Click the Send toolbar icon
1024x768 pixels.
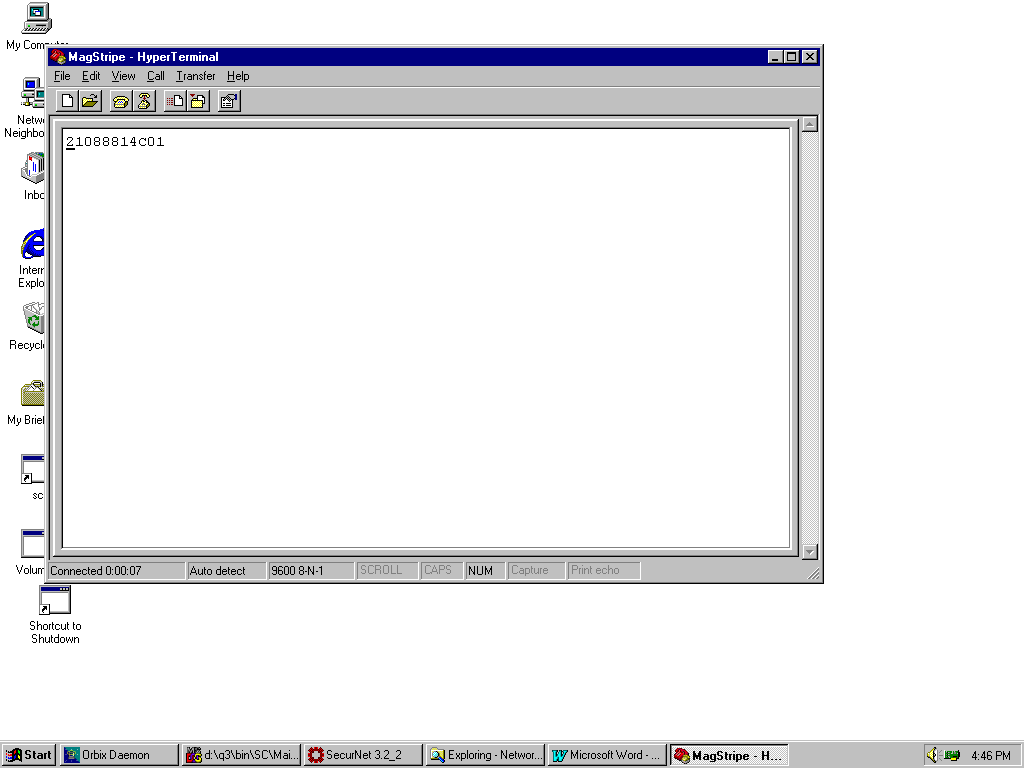point(175,101)
